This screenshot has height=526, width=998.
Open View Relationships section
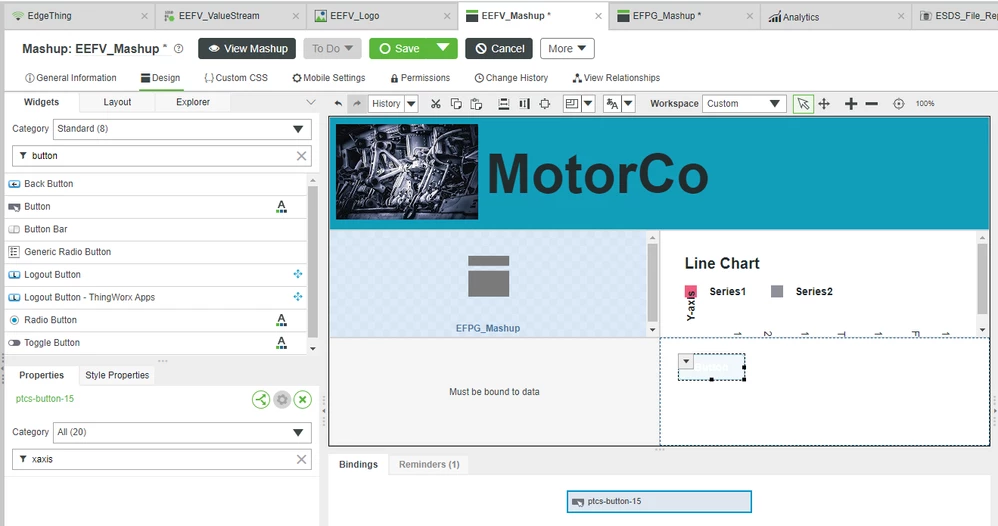pos(616,78)
